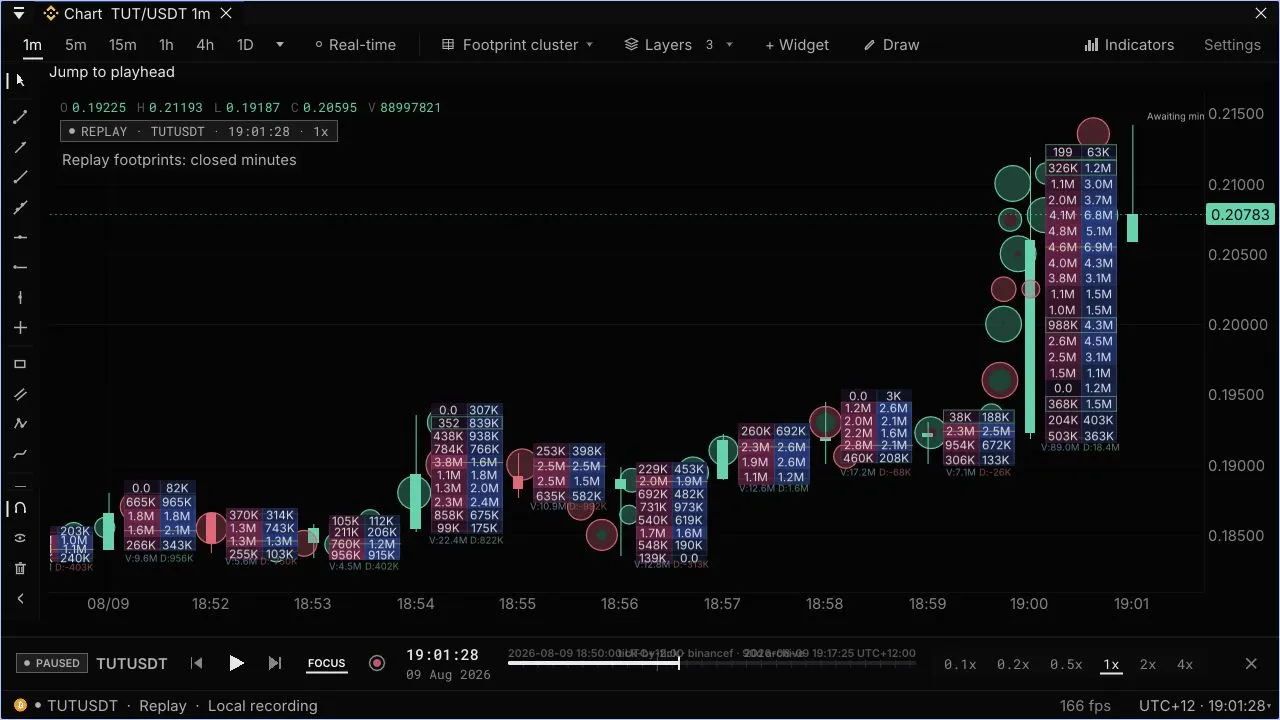Select the trend line drawing tool
Viewport: 1280px width, 720px height.
tap(20, 117)
